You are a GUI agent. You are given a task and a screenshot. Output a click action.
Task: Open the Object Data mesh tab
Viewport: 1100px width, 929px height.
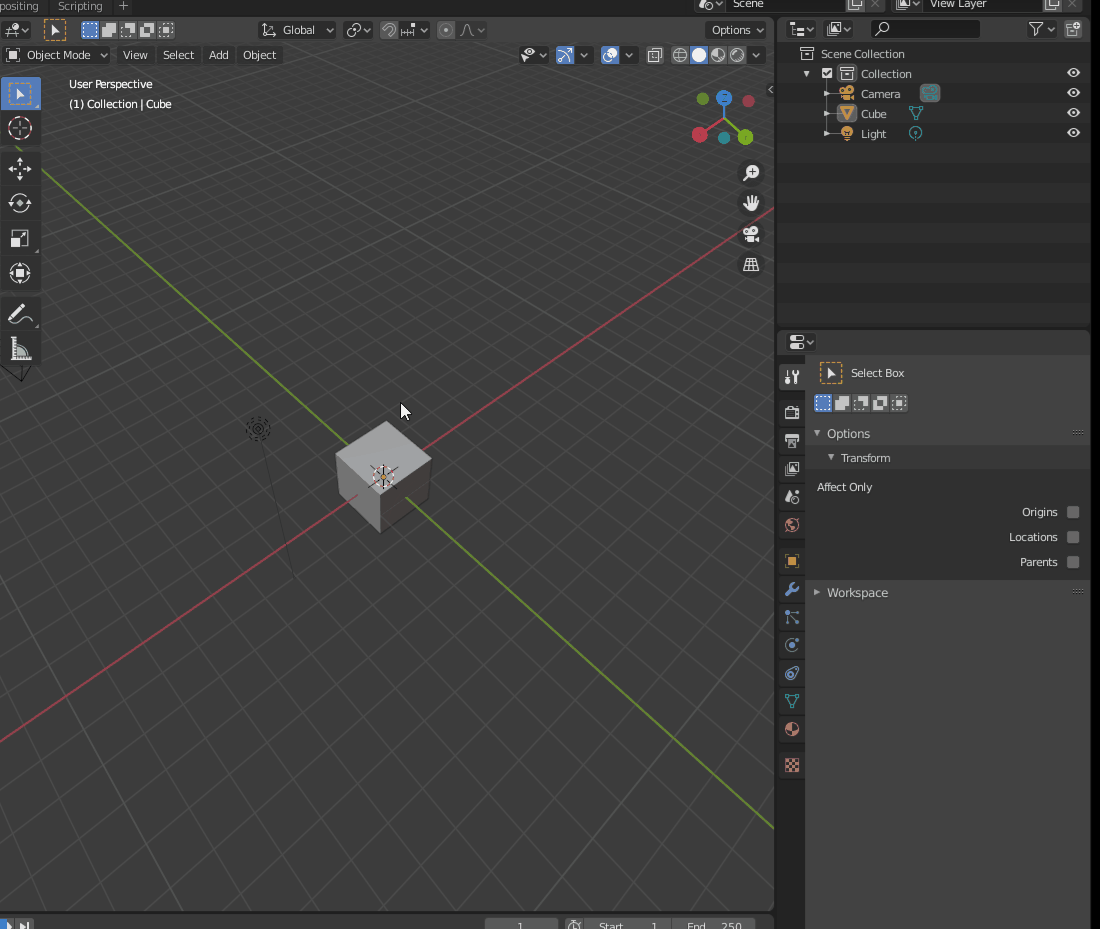tap(792, 701)
